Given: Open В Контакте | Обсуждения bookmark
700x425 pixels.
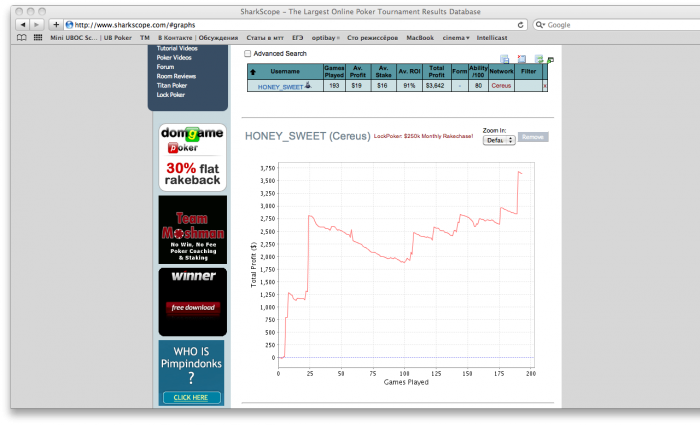Looking at the screenshot, I should click(198, 38).
